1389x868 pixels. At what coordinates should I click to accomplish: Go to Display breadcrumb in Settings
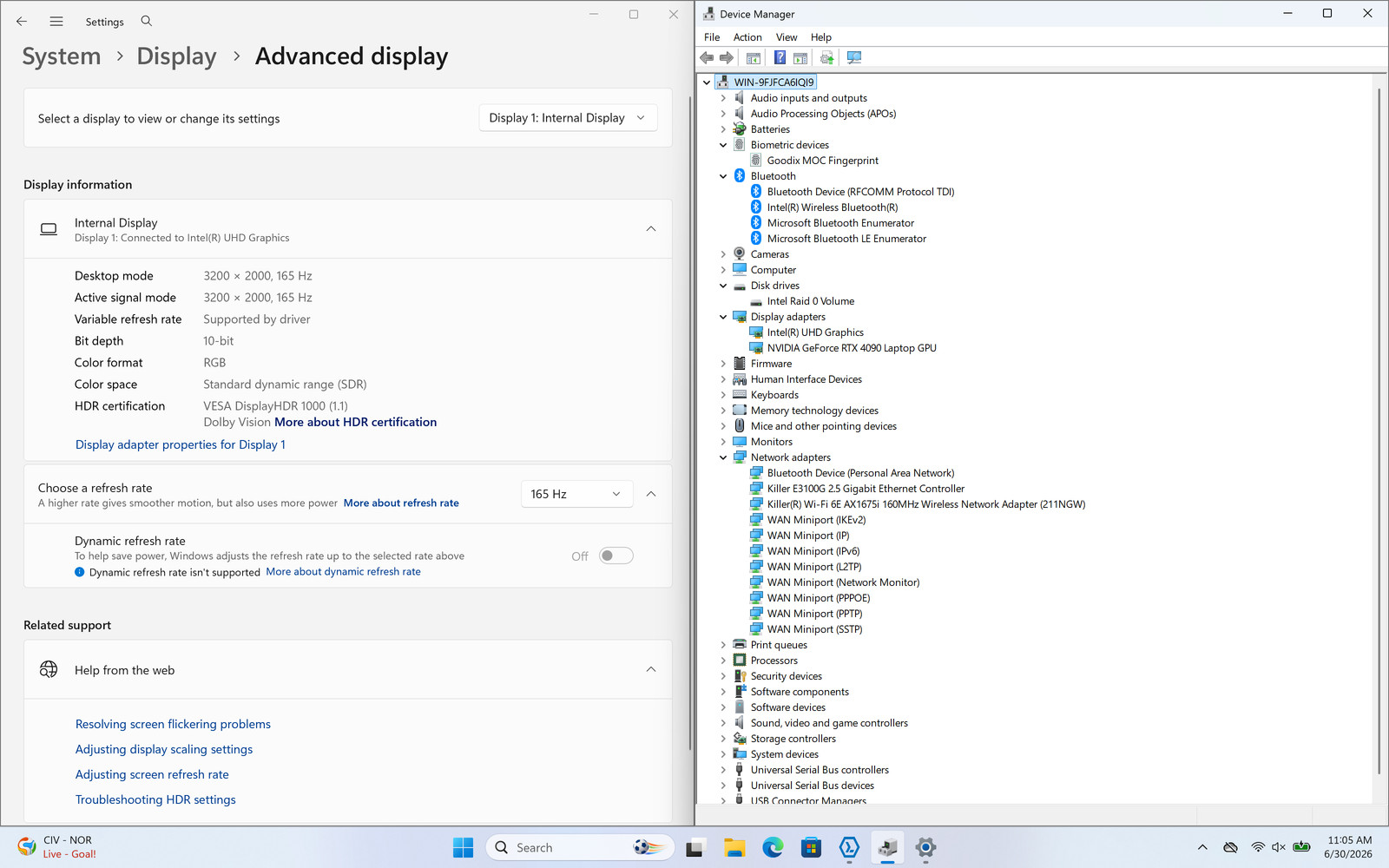[x=177, y=56]
